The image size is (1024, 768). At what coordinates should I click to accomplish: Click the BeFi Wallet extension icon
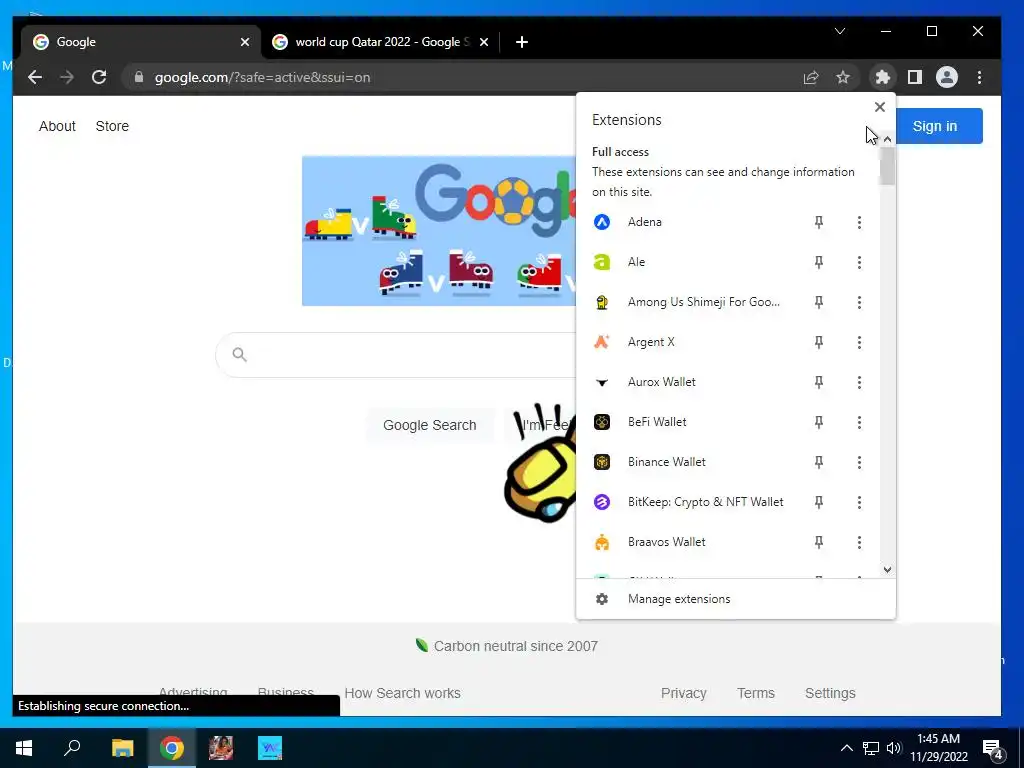(x=601, y=422)
